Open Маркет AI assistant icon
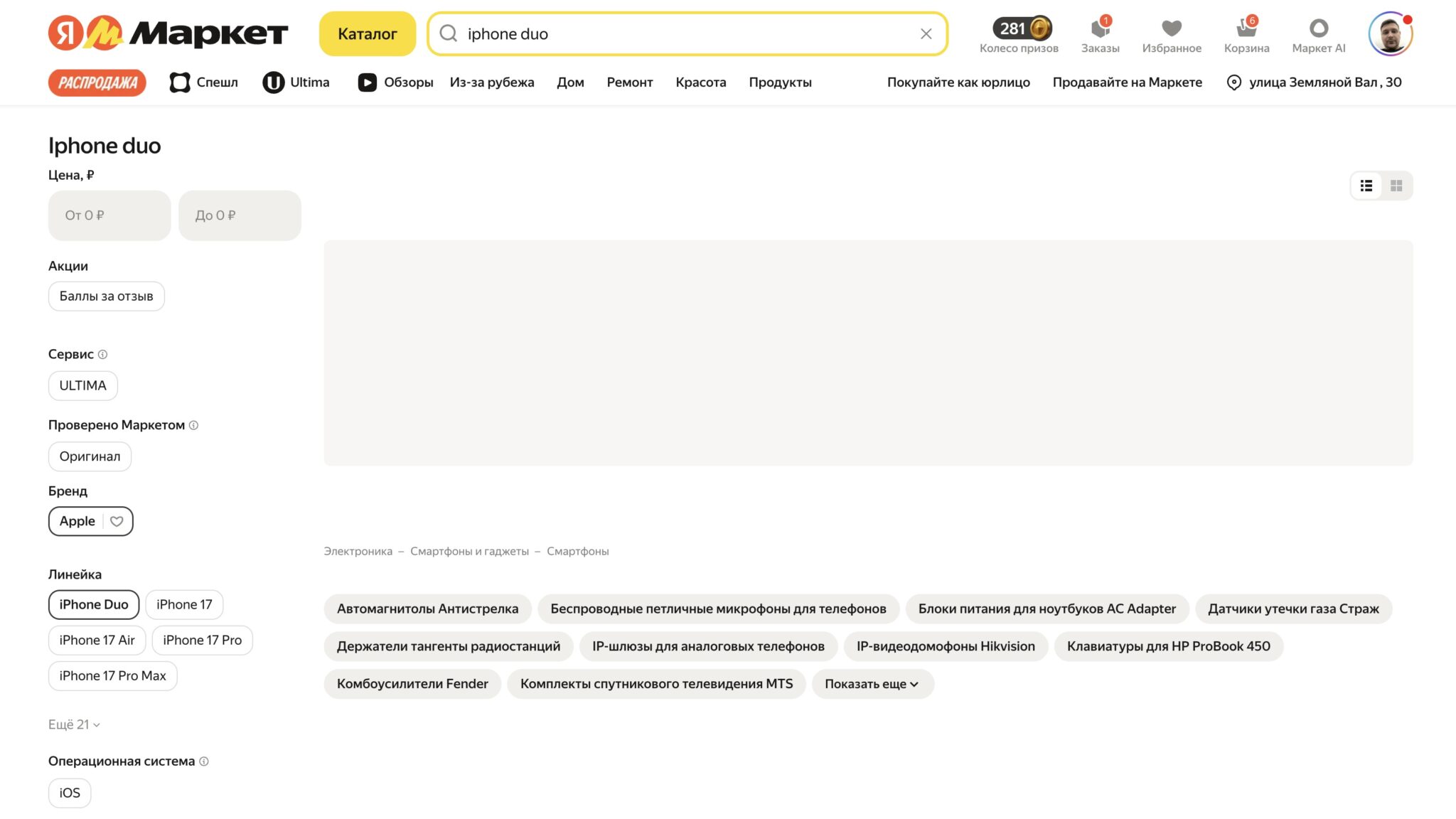The image size is (1456, 819). pyautogui.click(x=1318, y=35)
